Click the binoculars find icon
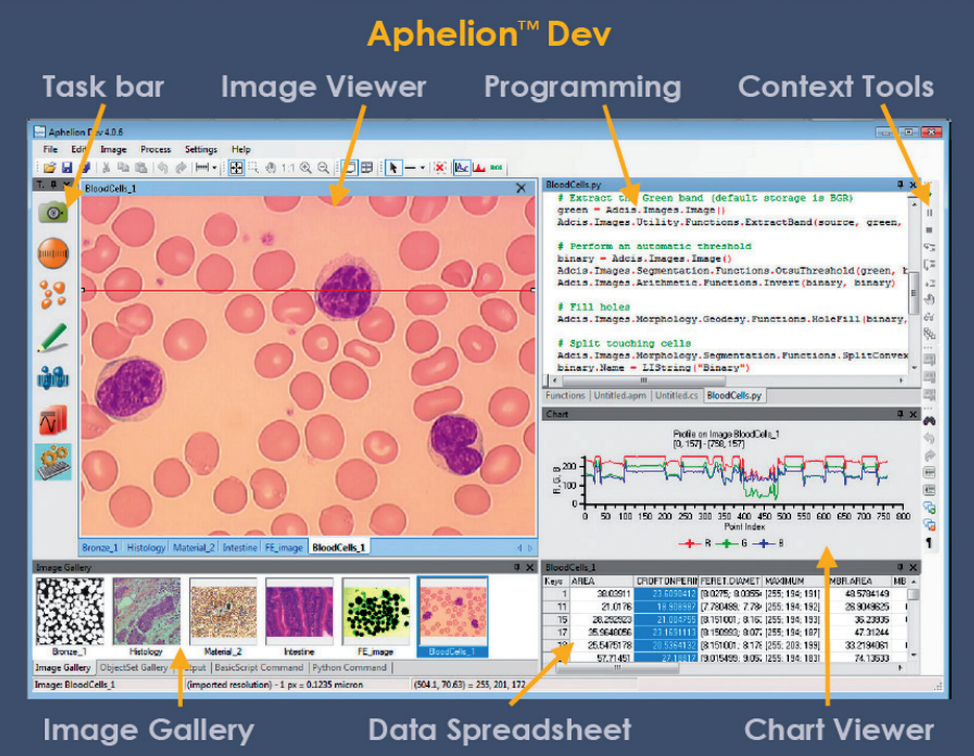This screenshot has height=756, width=974. pos(930,421)
